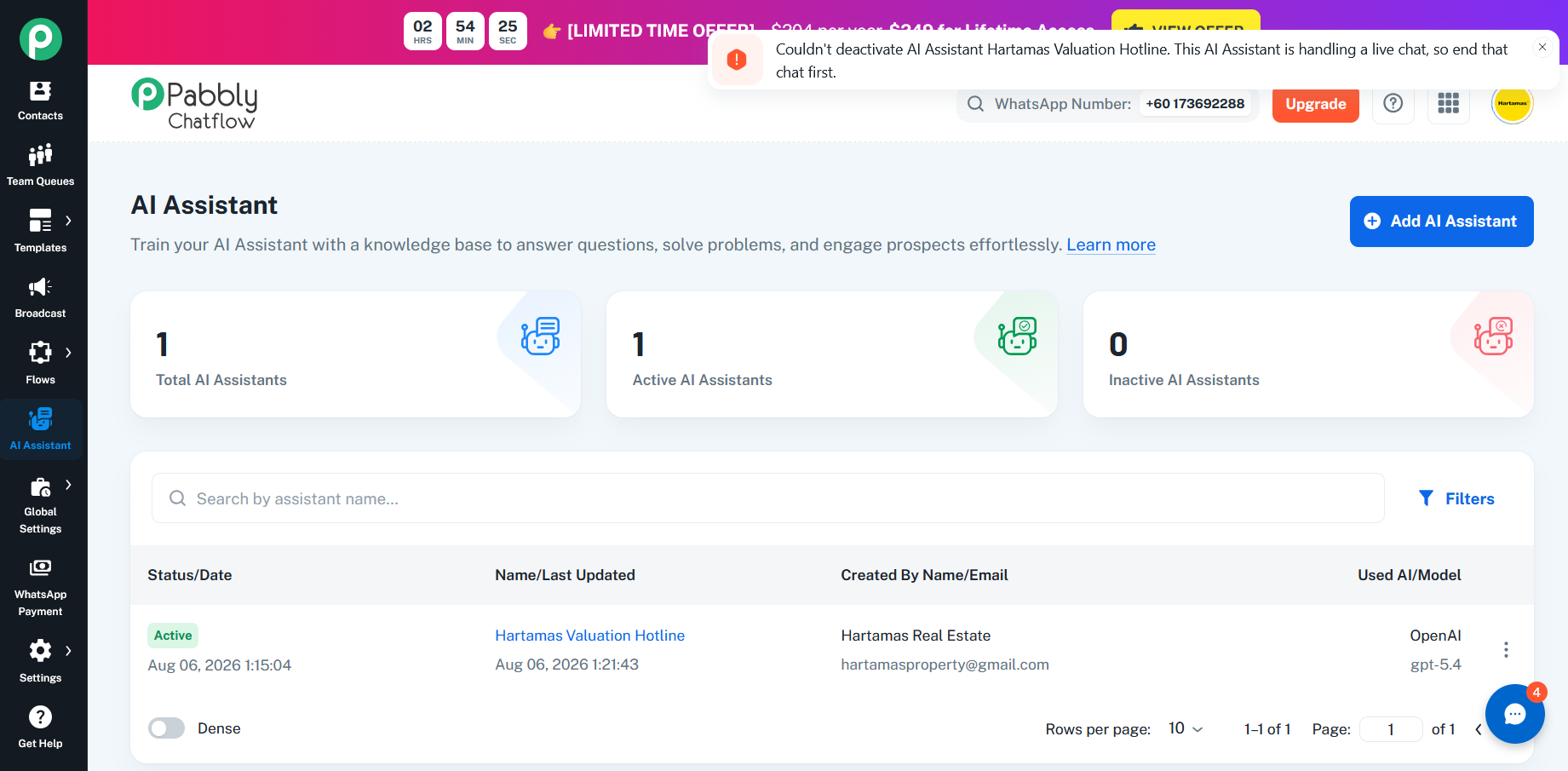Image resolution: width=1568 pixels, height=771 pixels.
Task: Go to previous page arrow
Action: 1479,729
